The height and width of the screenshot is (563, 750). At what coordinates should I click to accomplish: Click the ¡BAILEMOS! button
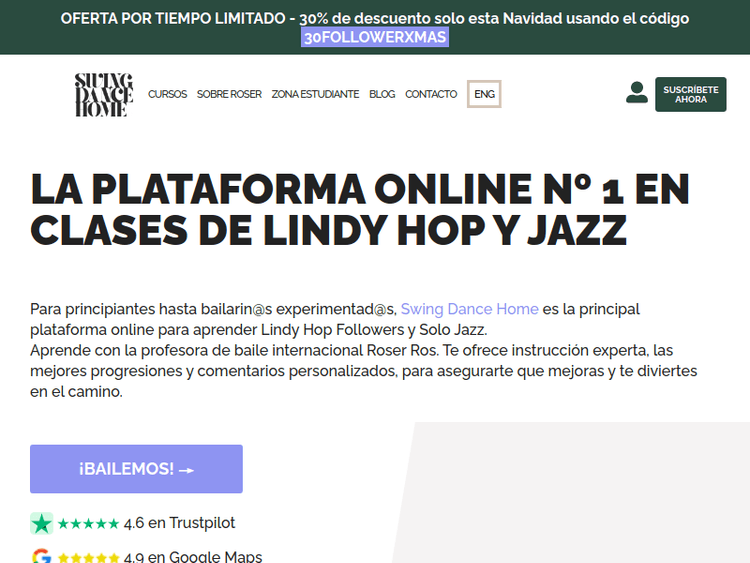pos(136,469)
